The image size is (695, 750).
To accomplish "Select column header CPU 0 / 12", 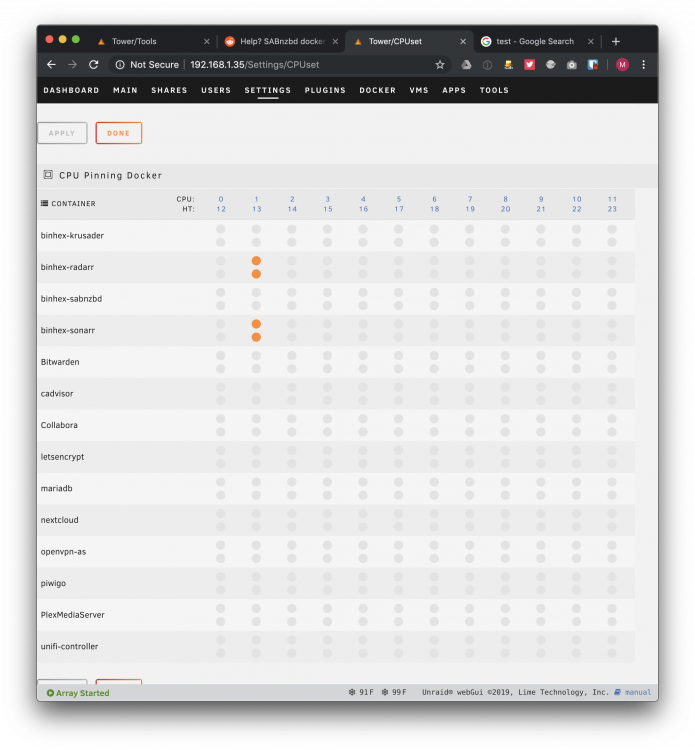I will pyautogui.click(x=221, y=204).
